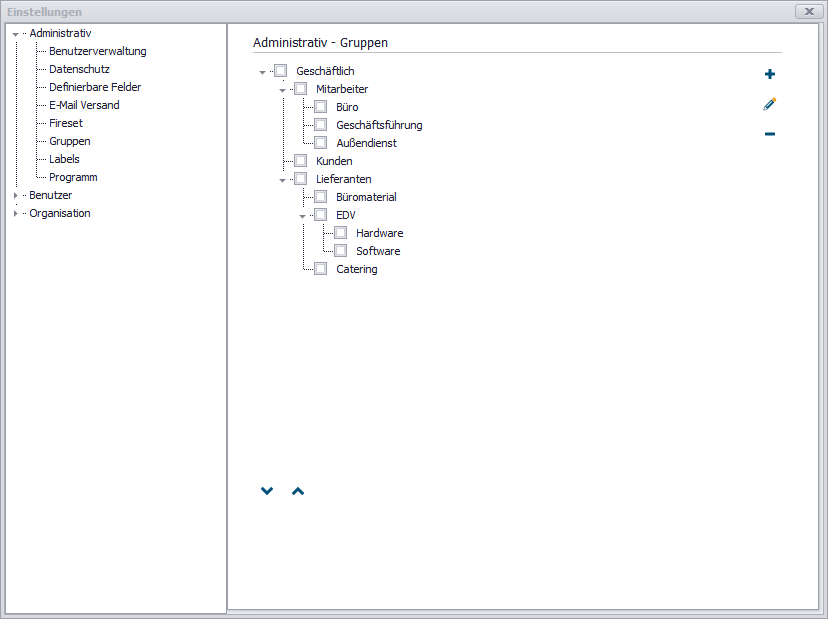Viewport: 828px width, 619px height.
Task: Go to Definierbare Felder settings
Action: tap(95, 87)
